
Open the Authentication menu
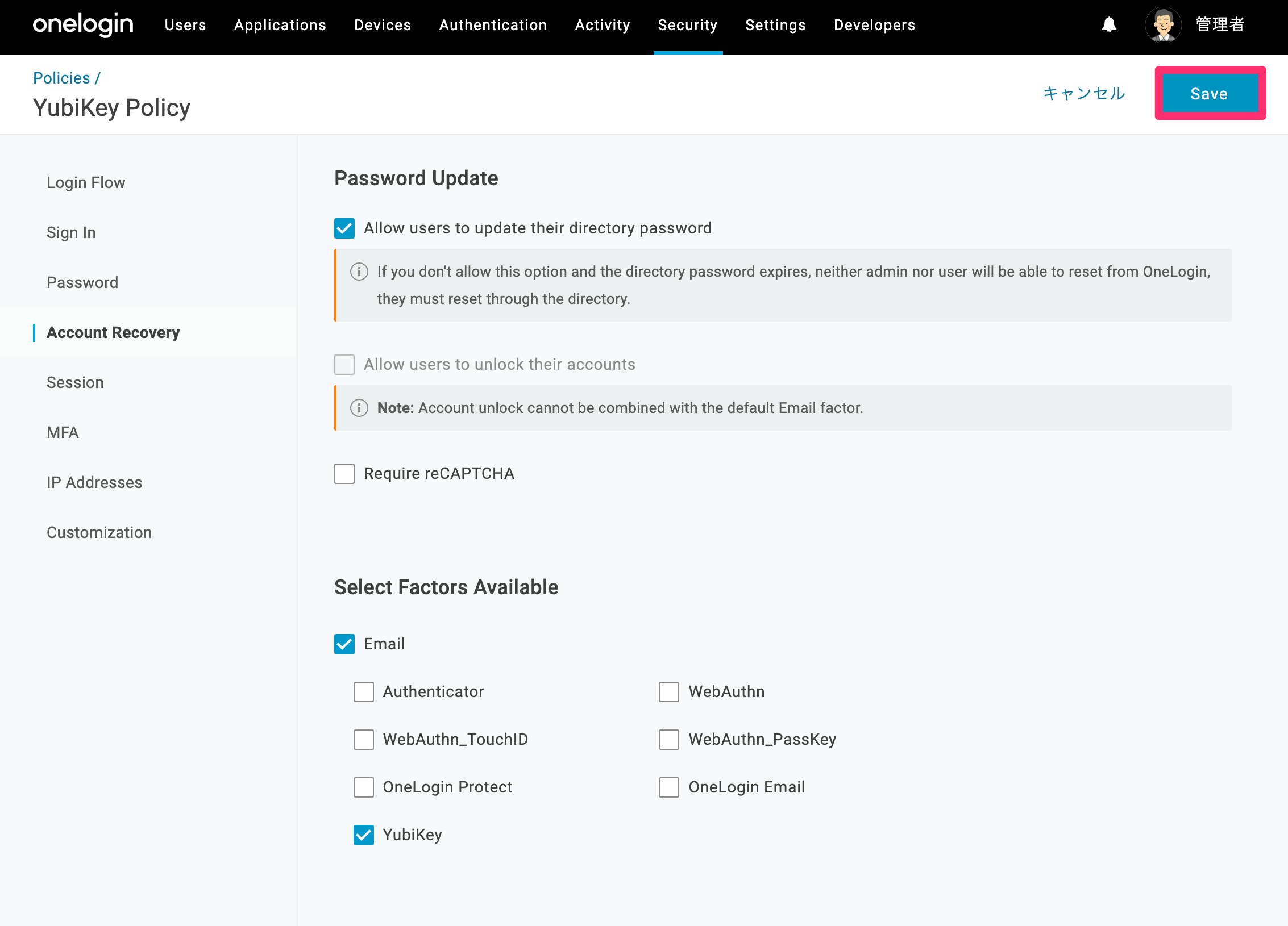[493, 25]
